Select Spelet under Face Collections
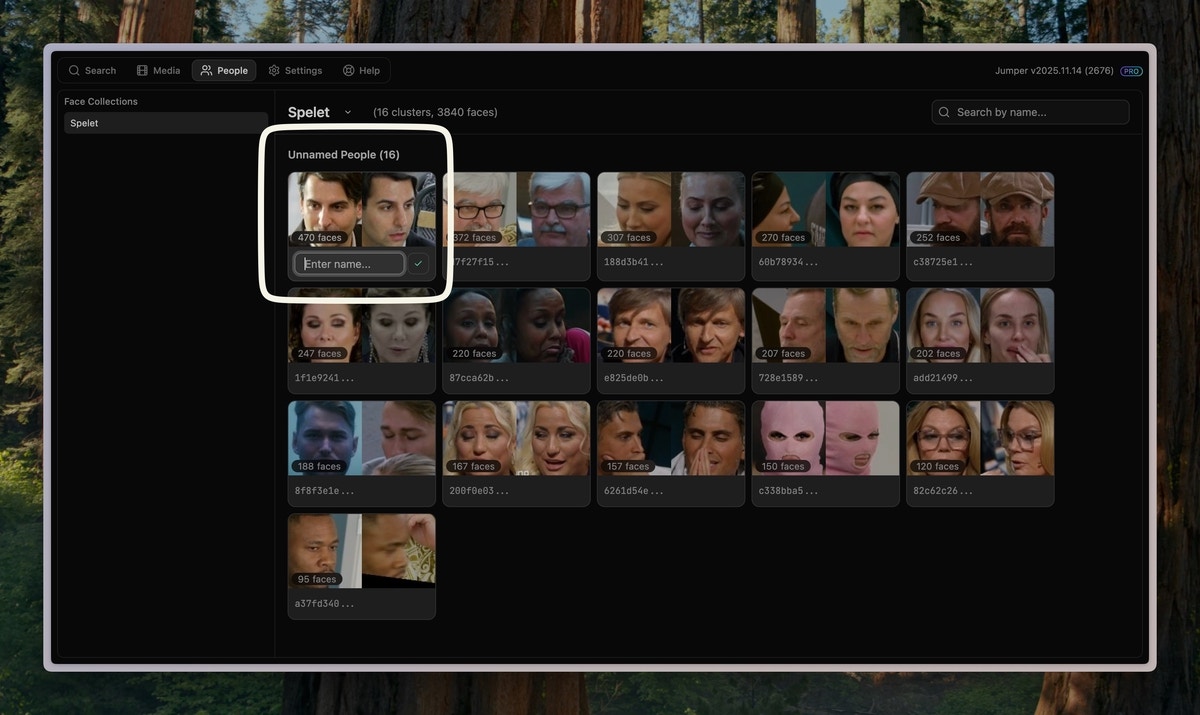1200x715 pixels. 84,121
